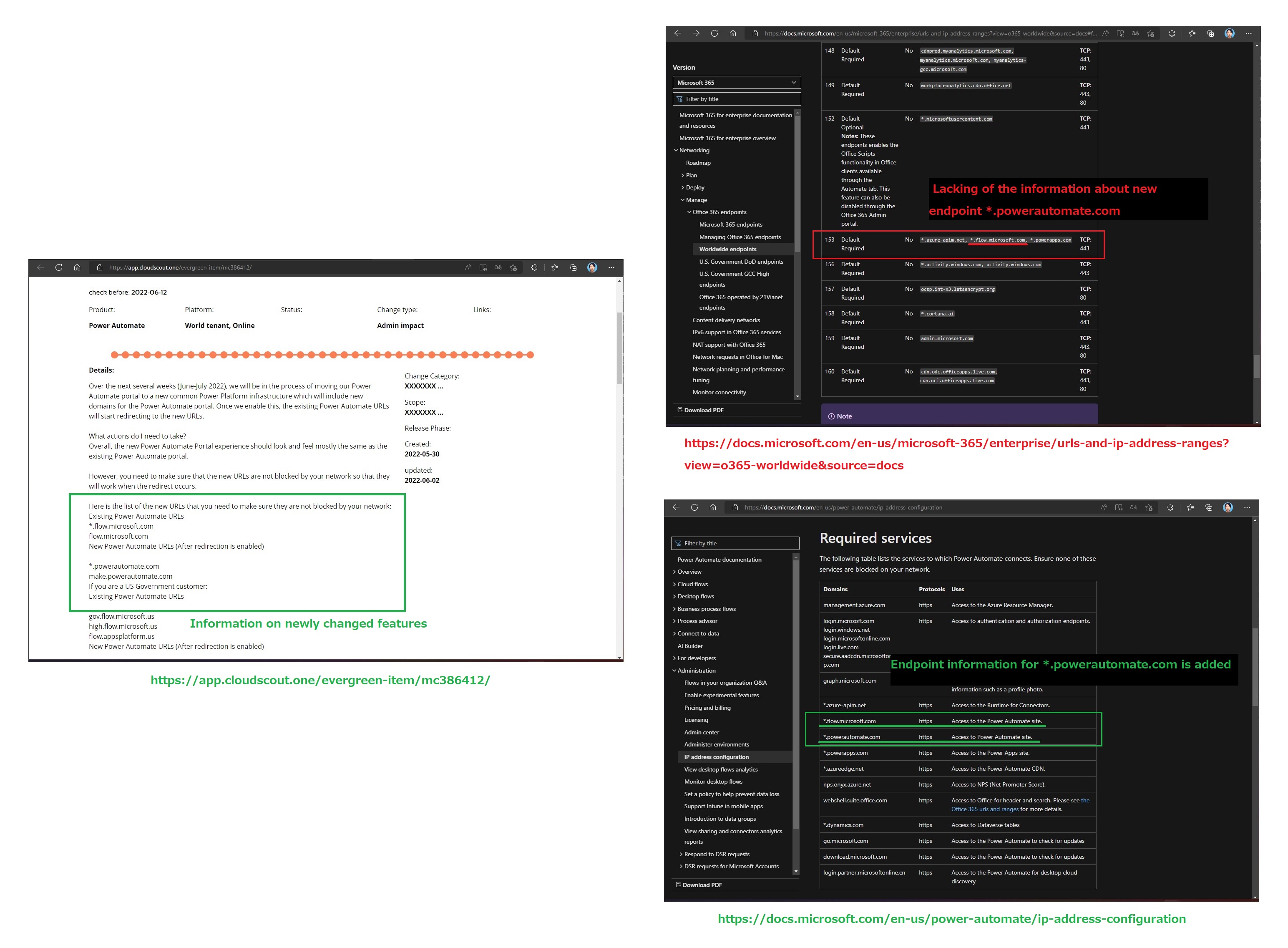Screen dimensions: 1288x948
Task: Click add-to-favorites star in bottom-right browser address bar
Action: coord(1149,507)
